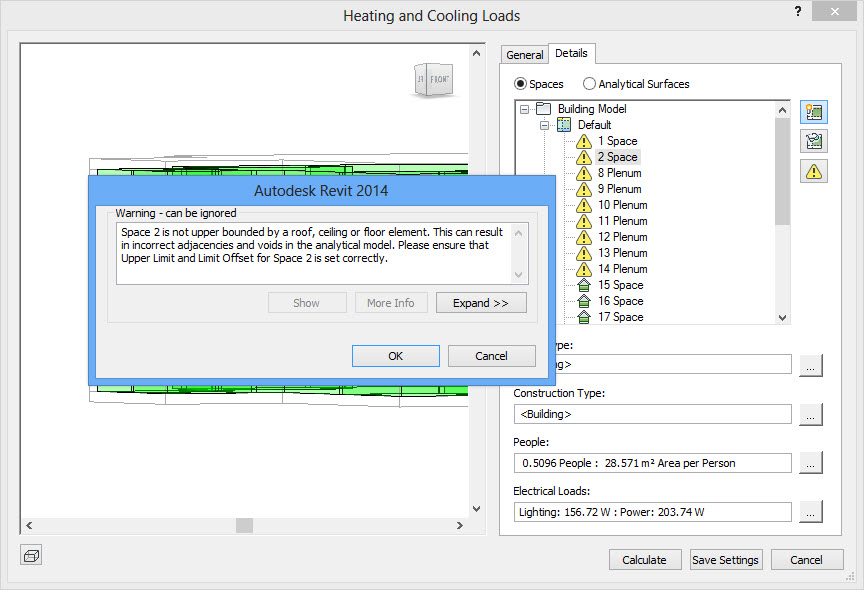Click the Electrical Loads field with Lighting 156.72 W
The height and width of the screenshot is (590, 864).
pyautogui.click(x=652, y=512)
